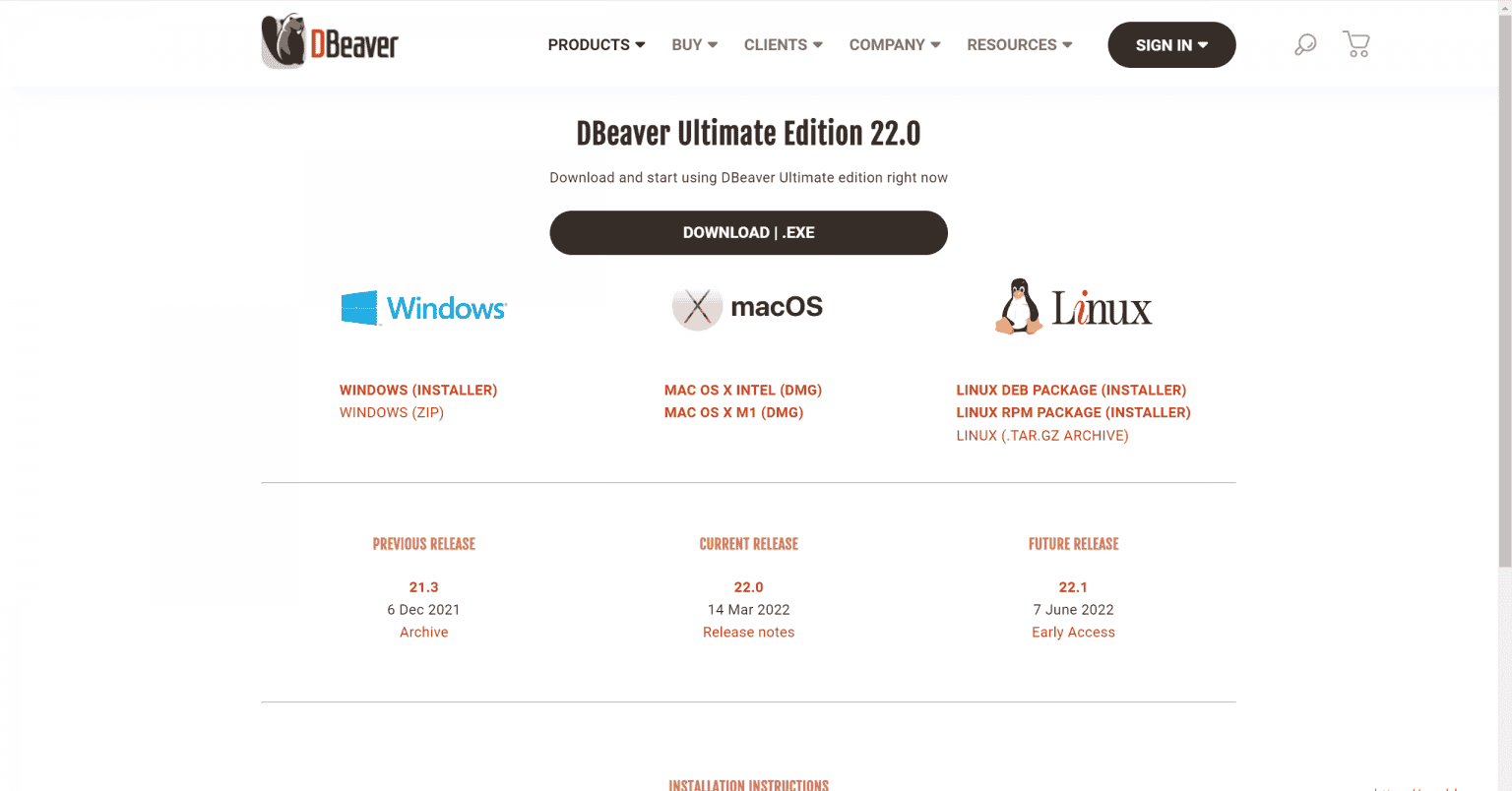Viewport: 1512px width, 791px height.
Task: Click the Linux penguin logo
Action: [x=1019, y=307]
